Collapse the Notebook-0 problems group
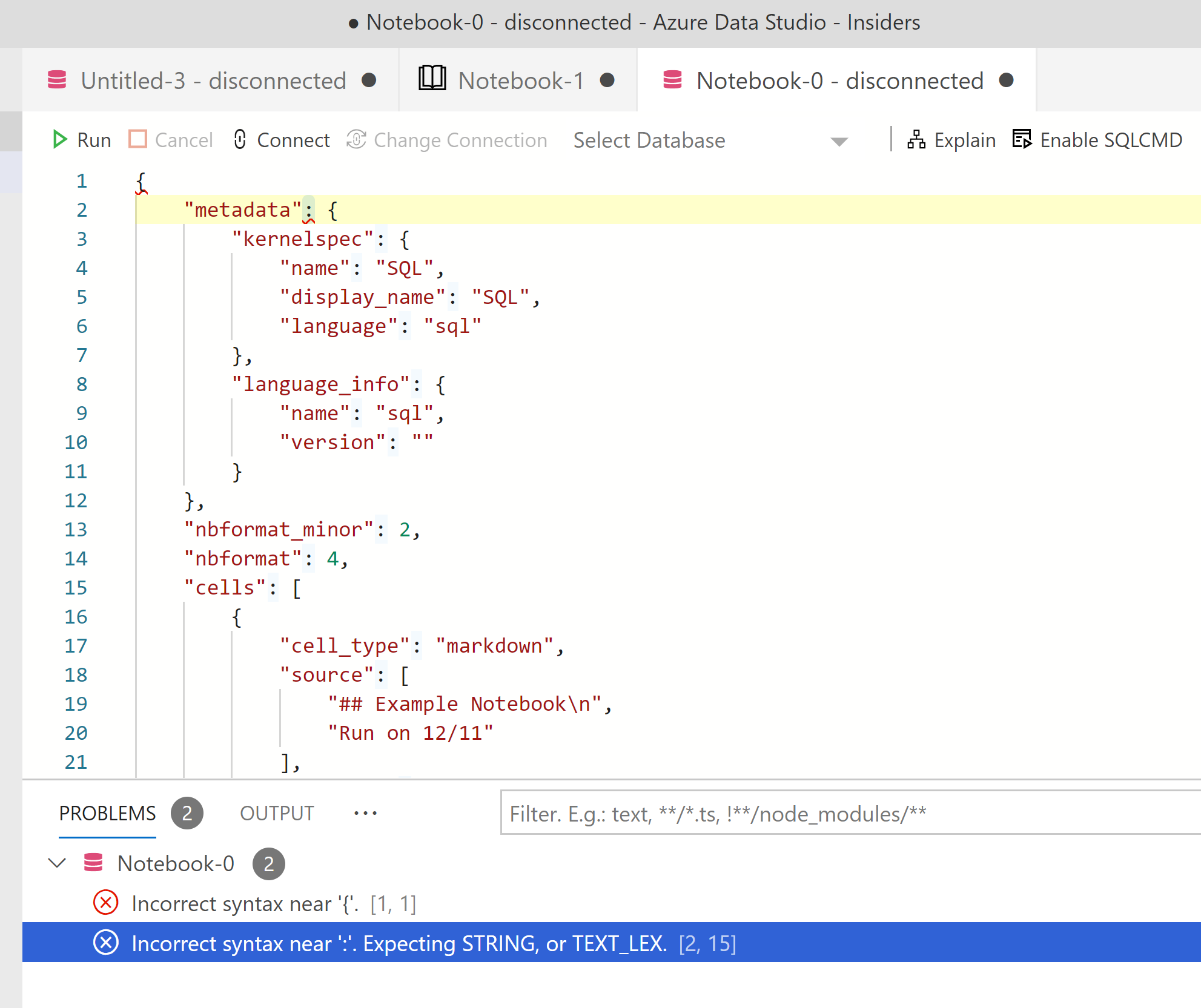Screen dimensions: 1201x1008 coord(58,863)
